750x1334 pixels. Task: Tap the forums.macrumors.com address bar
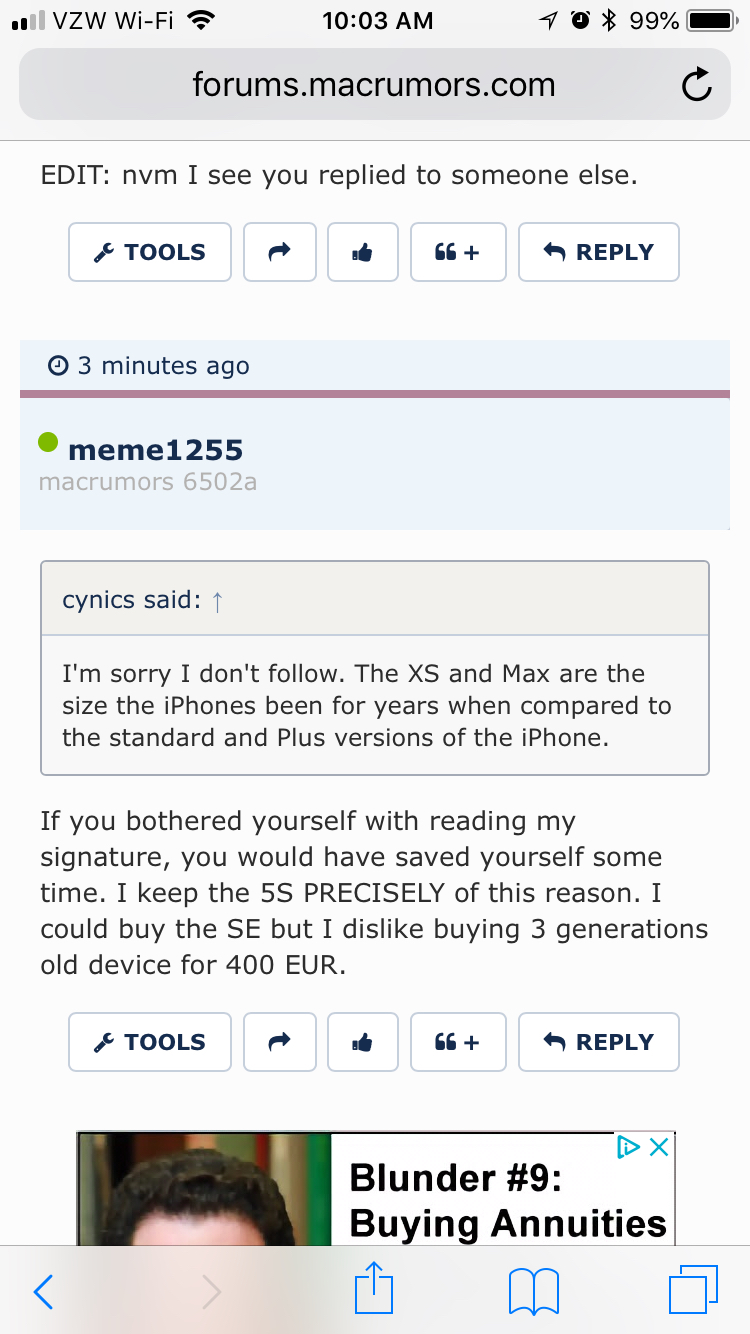click(x=375, y=86)
